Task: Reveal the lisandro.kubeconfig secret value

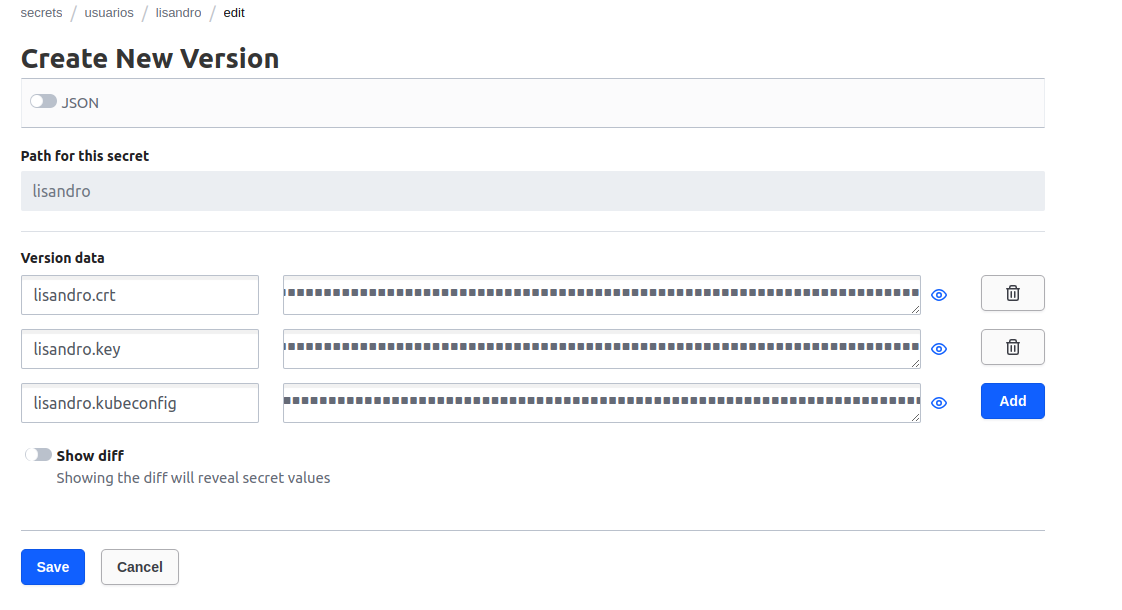Action: pos(939,403)
